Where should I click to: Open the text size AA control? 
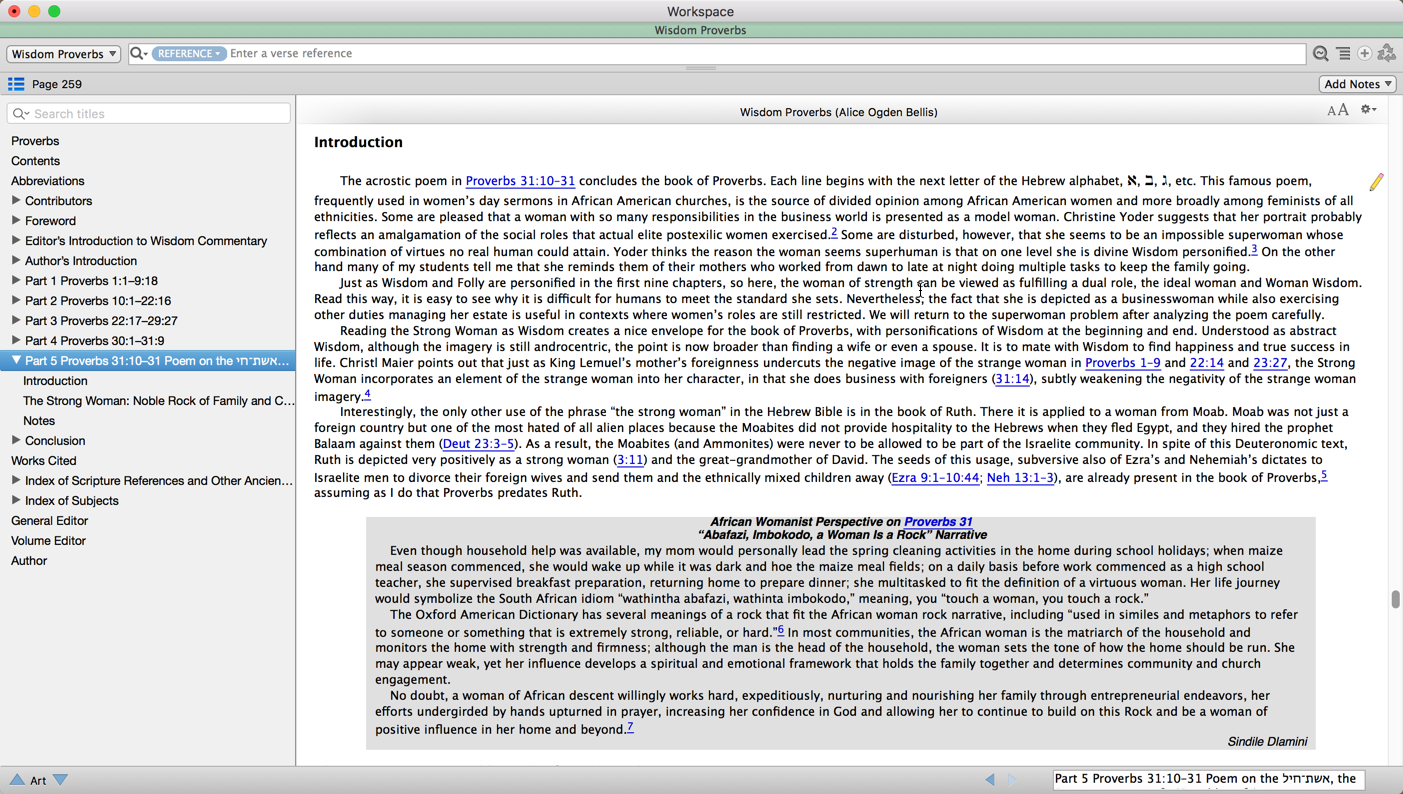point(1337,110)
